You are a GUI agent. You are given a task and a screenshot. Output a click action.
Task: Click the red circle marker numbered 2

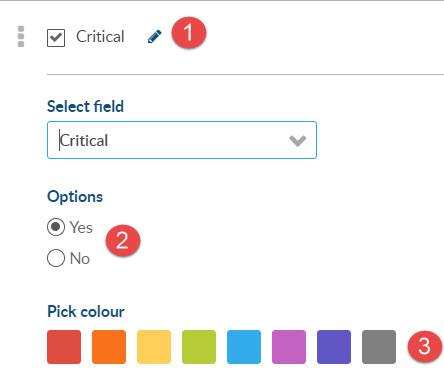point(123,240)
